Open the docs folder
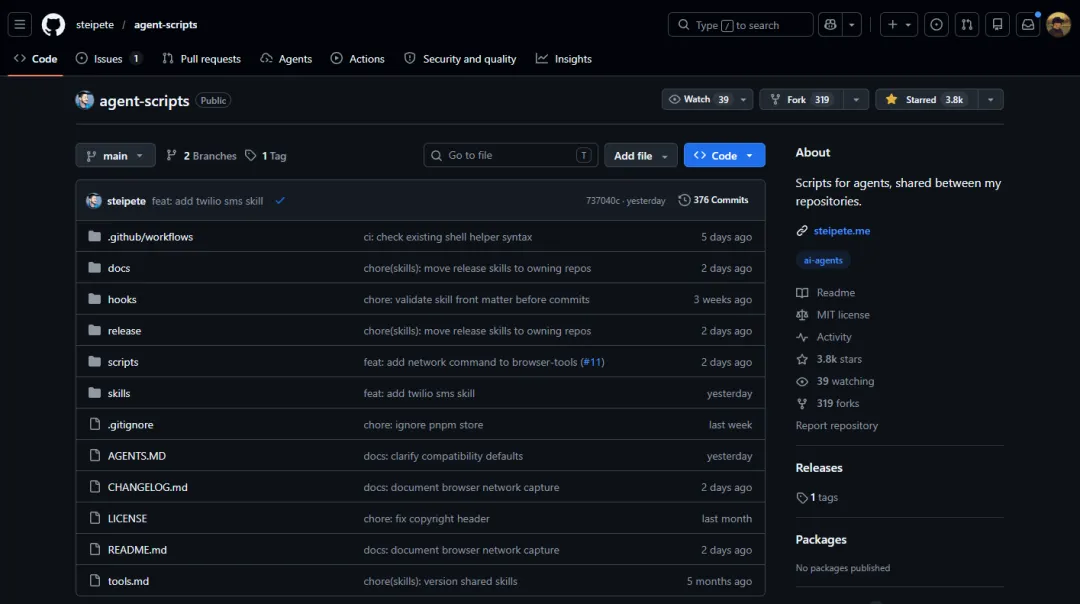 118,268
